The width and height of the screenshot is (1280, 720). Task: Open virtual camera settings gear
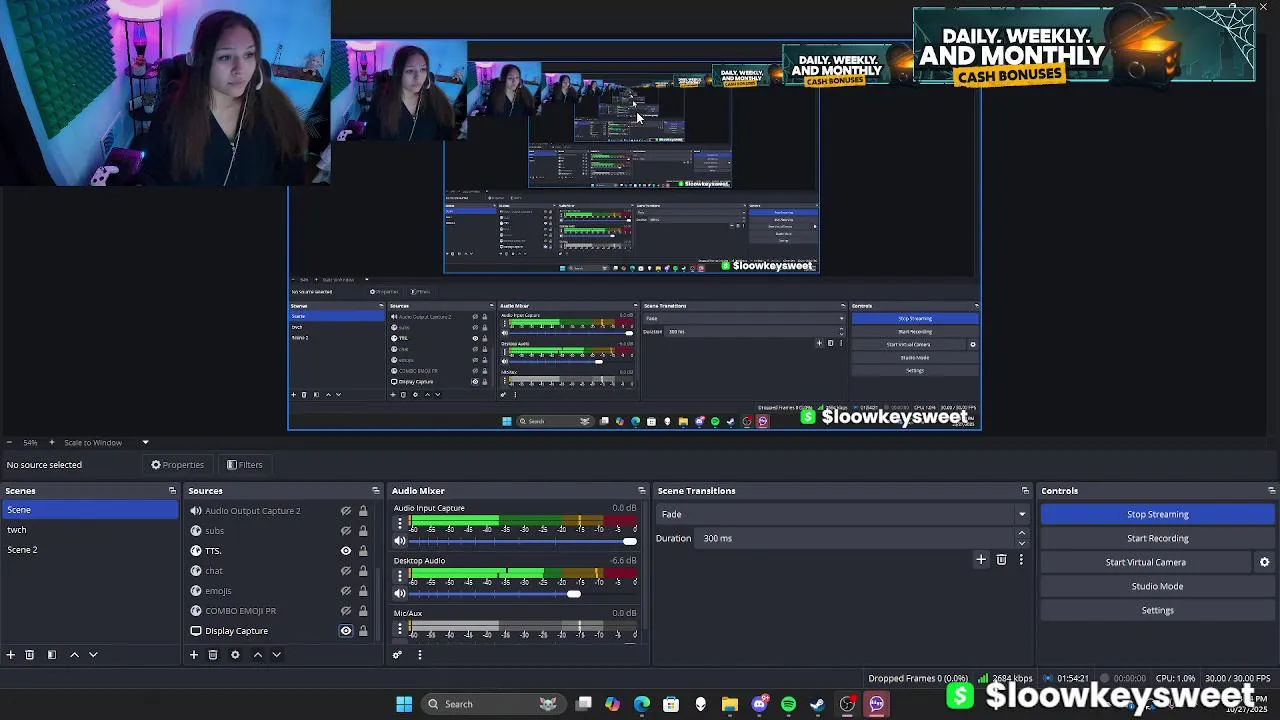coord(1264,562)
